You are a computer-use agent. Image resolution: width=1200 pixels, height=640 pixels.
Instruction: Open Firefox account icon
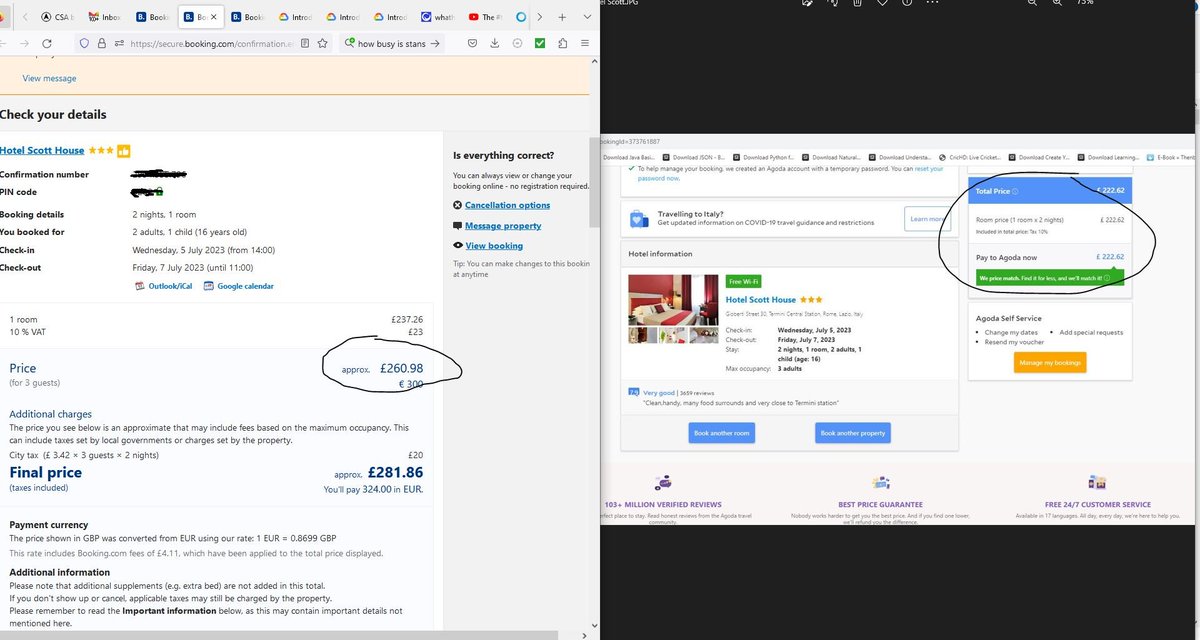point(517,44)
